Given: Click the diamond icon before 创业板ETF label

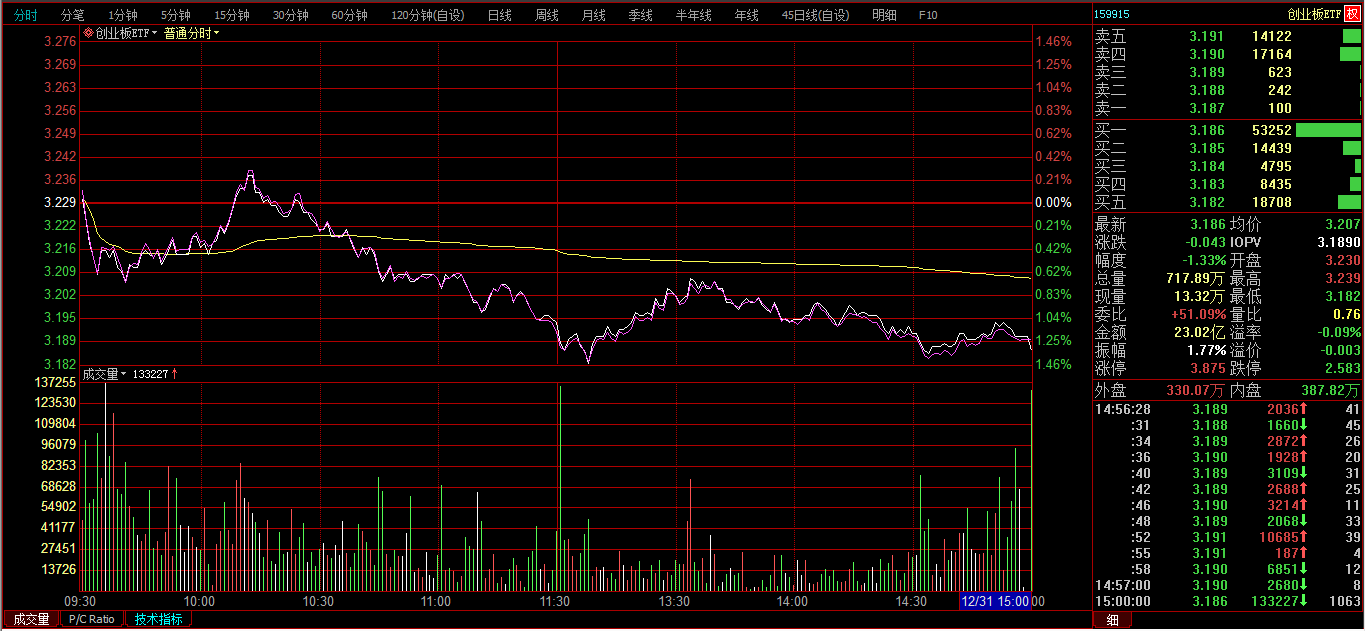Looking at the screenshot, I should pos(89,33).
